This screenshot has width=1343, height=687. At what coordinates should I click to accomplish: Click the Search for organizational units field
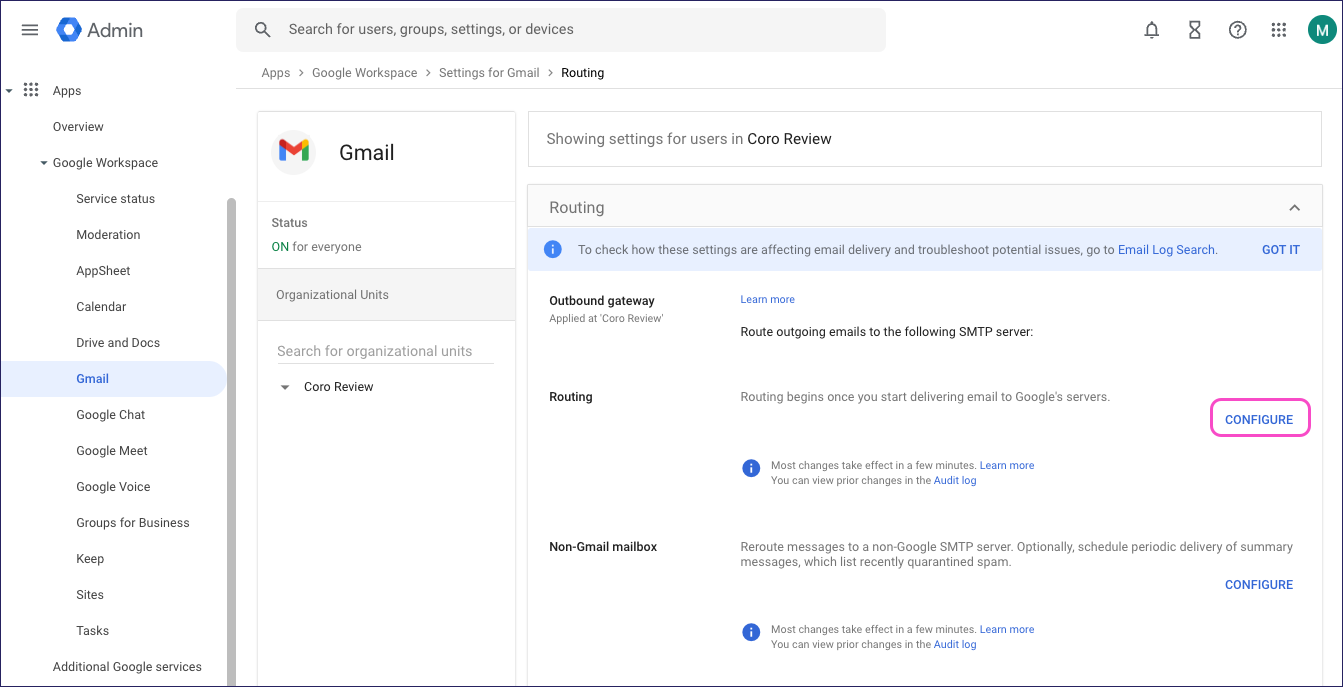[x=385, y=351]
